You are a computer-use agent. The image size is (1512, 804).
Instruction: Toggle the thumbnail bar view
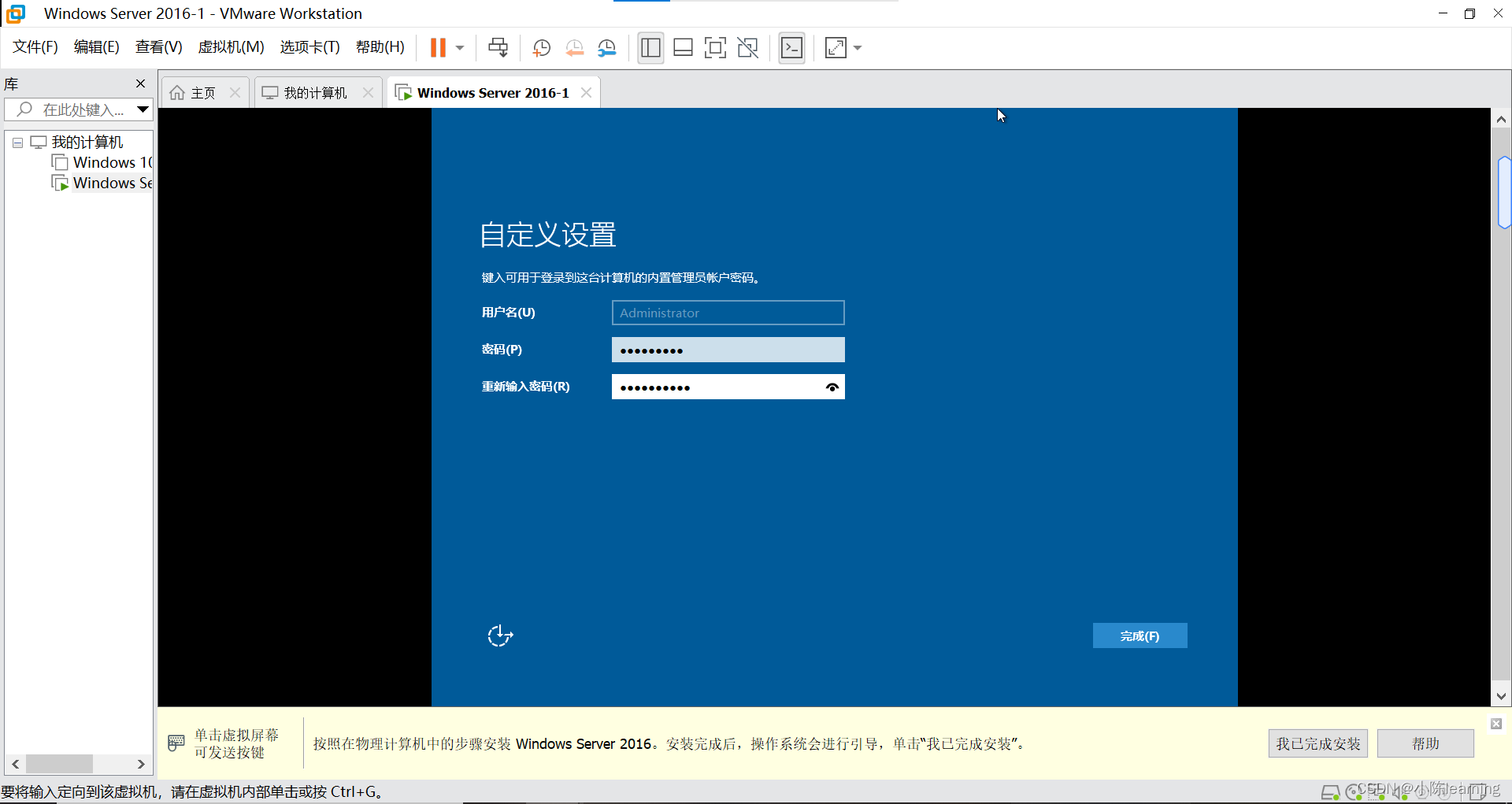[683, 48]
